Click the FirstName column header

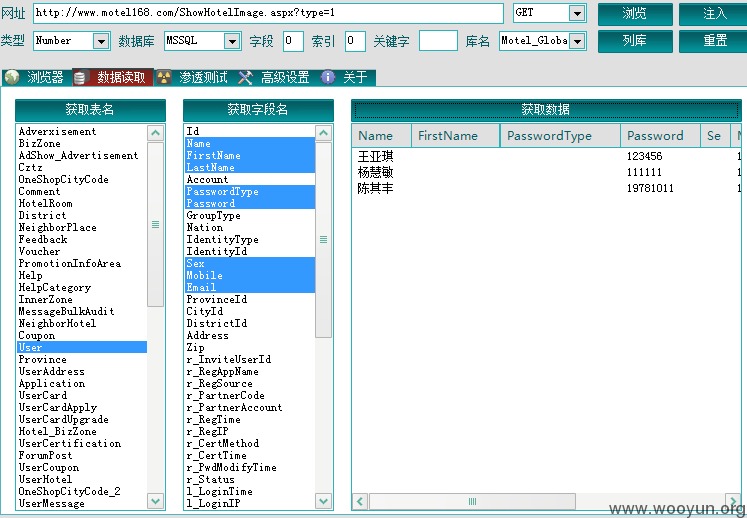click(x=455, y=136)
